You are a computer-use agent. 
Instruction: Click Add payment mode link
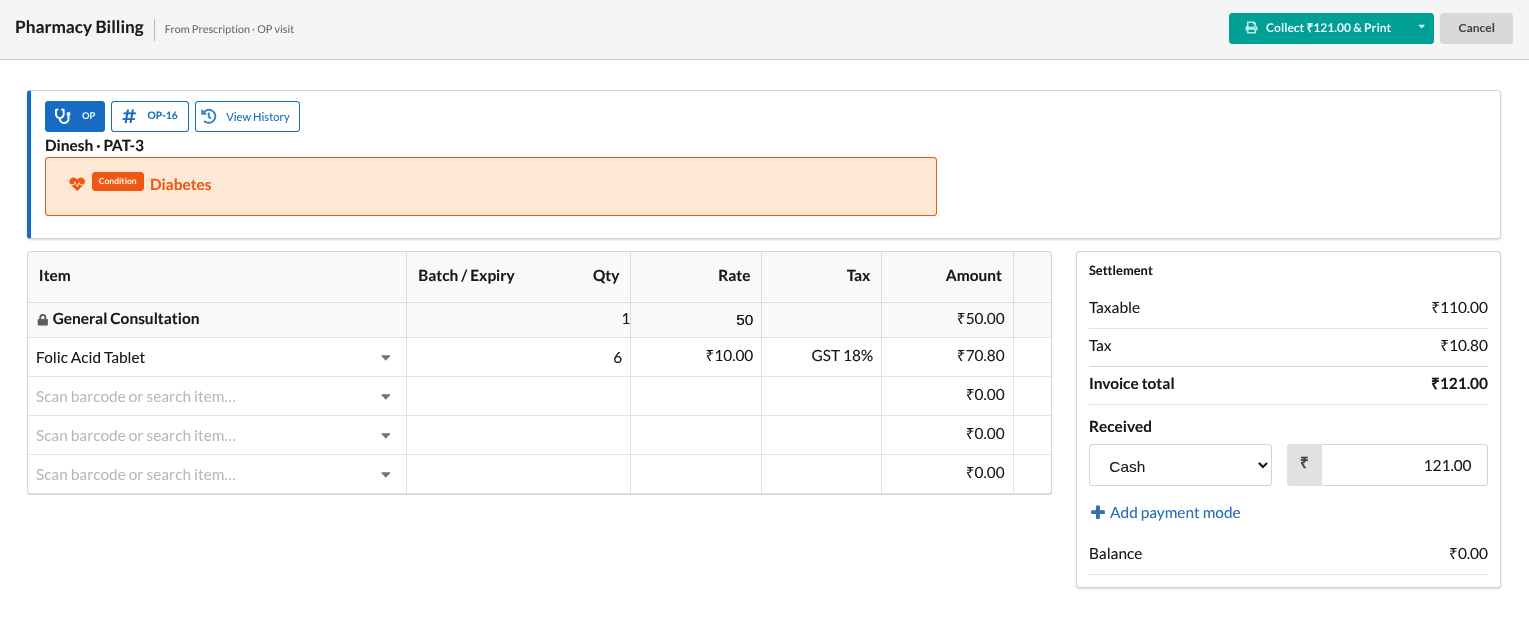pyautogui.click(x=1165, y=512)
